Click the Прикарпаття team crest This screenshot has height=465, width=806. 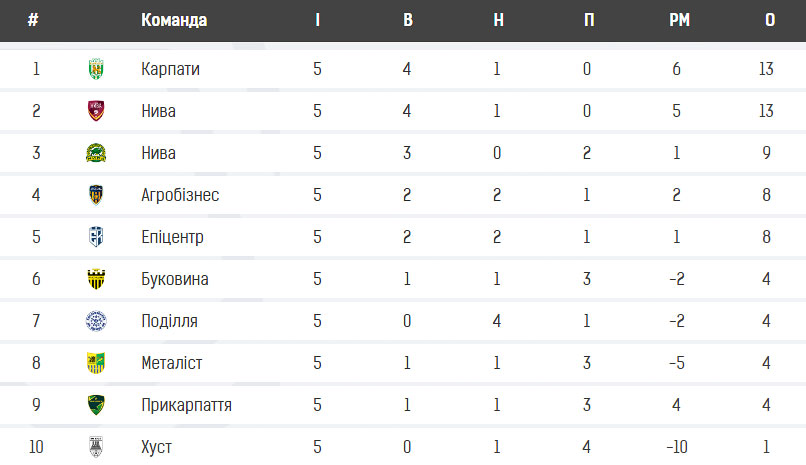(x=96, y=405)
